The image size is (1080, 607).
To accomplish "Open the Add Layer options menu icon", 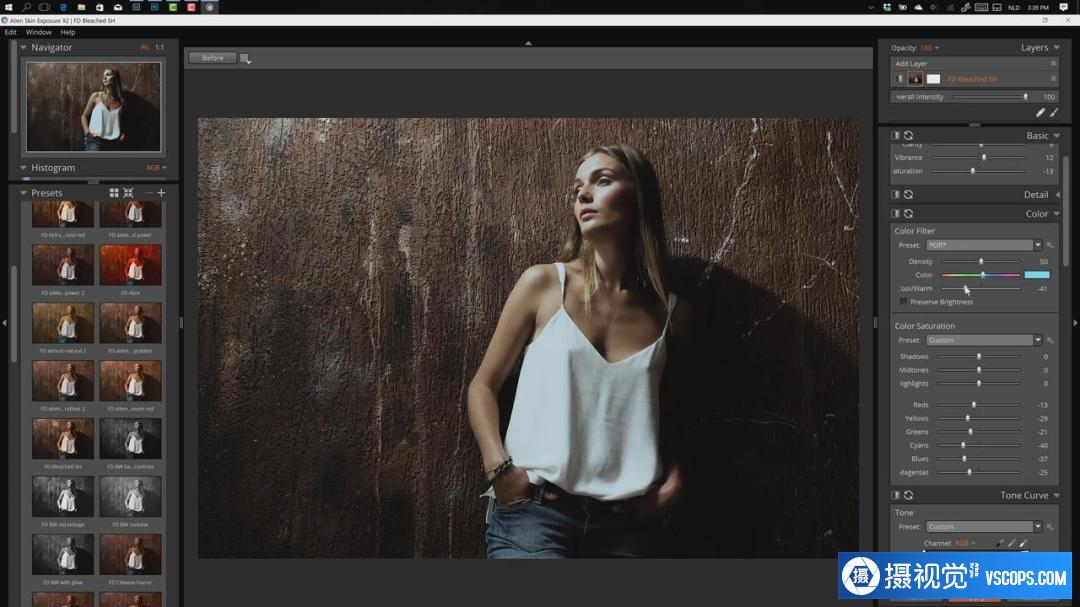I will pyautogui.click(x=1053, y=63).
